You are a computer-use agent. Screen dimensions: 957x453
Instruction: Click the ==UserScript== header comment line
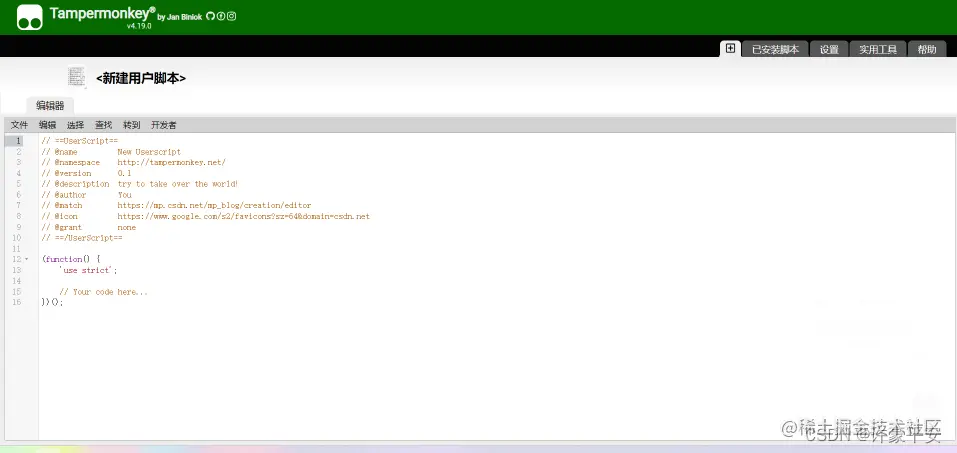[x=80, y=141]
